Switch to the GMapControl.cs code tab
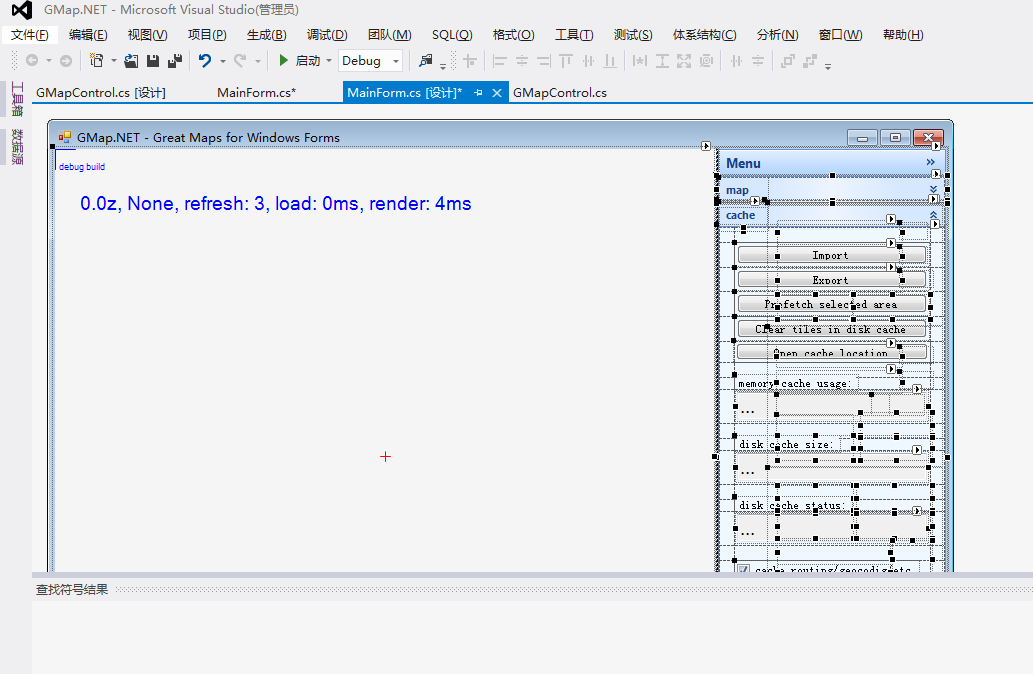The width and height of the screenshot is (1033, 674). click(x=560, y=93)
